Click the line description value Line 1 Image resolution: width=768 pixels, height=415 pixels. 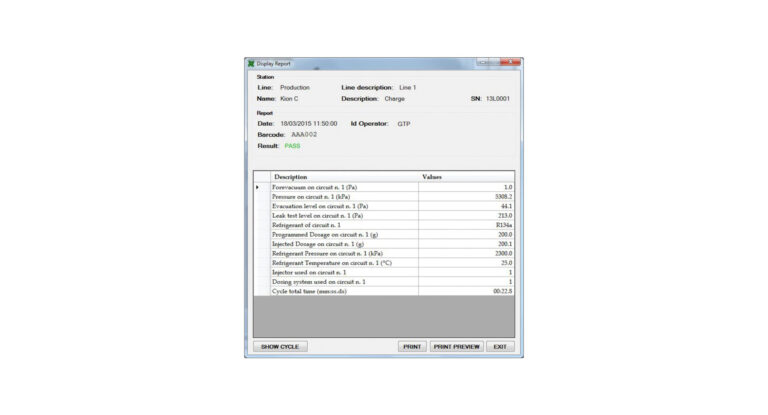pos(408,87)
